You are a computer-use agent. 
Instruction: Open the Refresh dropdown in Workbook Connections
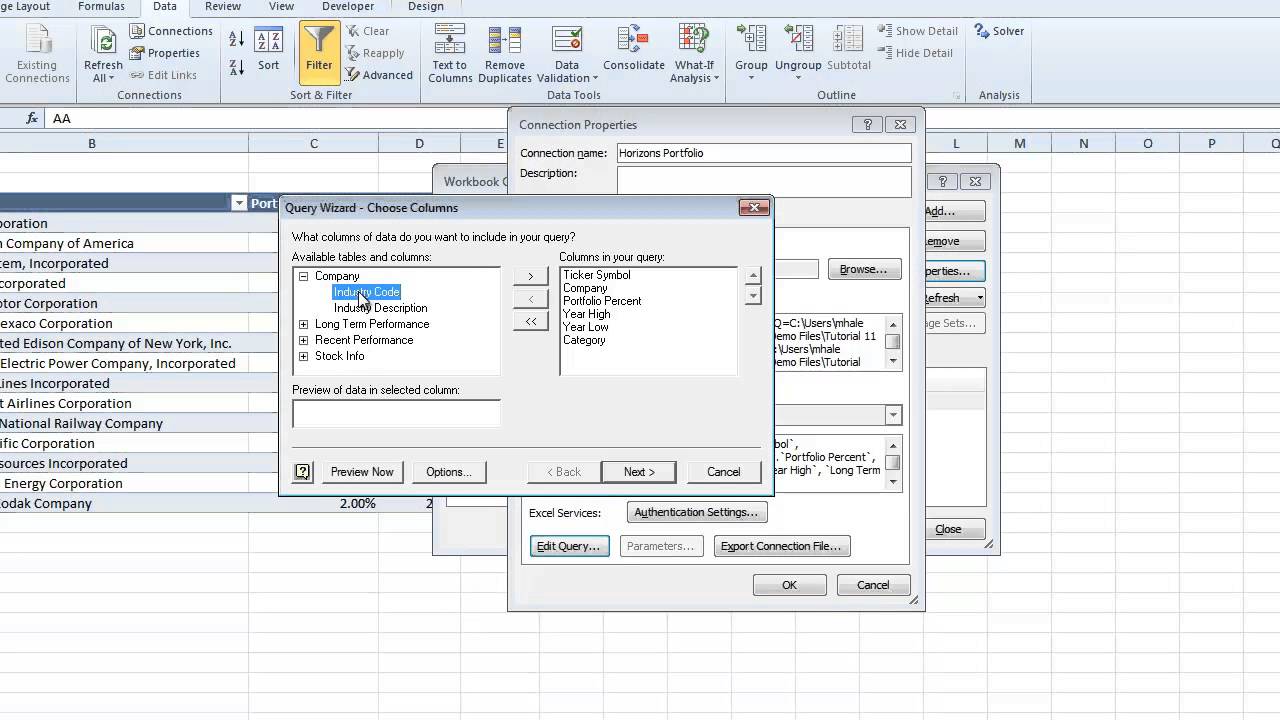point(979,298)
